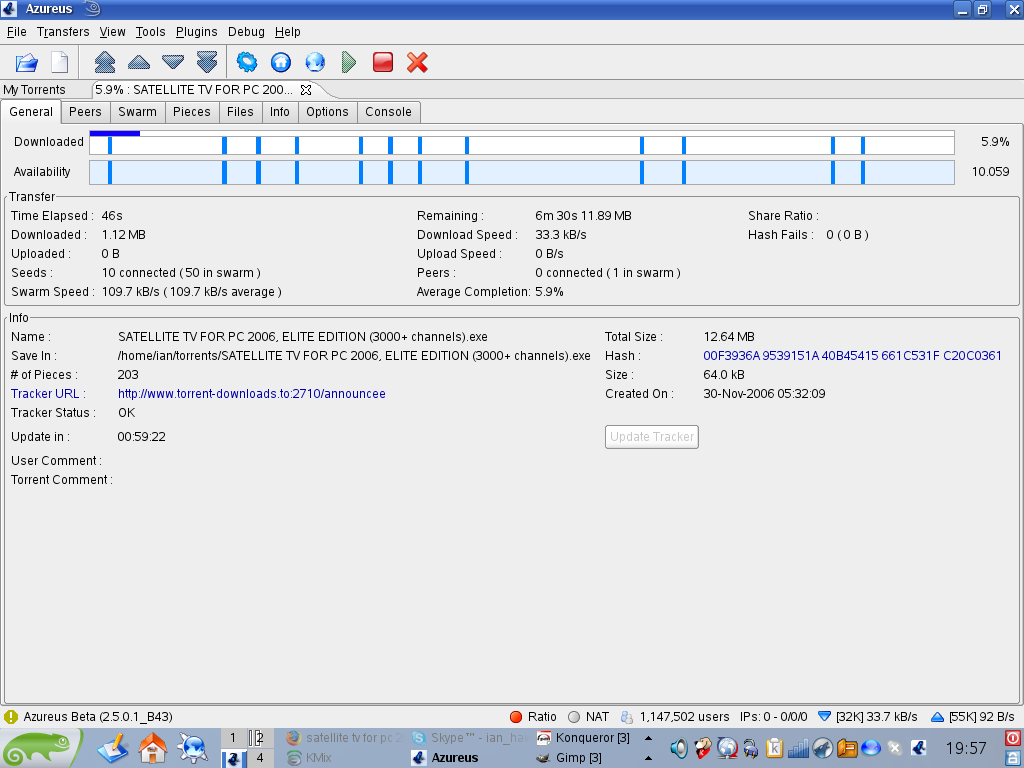The image size is (1024, 768).
Task: Move torrent down one position
Action: point(173,63)
